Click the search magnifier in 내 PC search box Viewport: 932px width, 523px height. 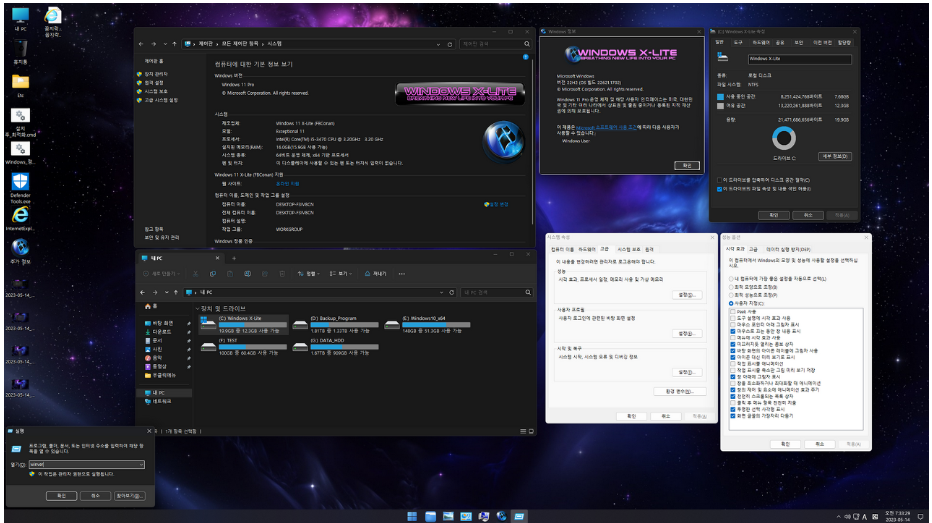(528, 292)
